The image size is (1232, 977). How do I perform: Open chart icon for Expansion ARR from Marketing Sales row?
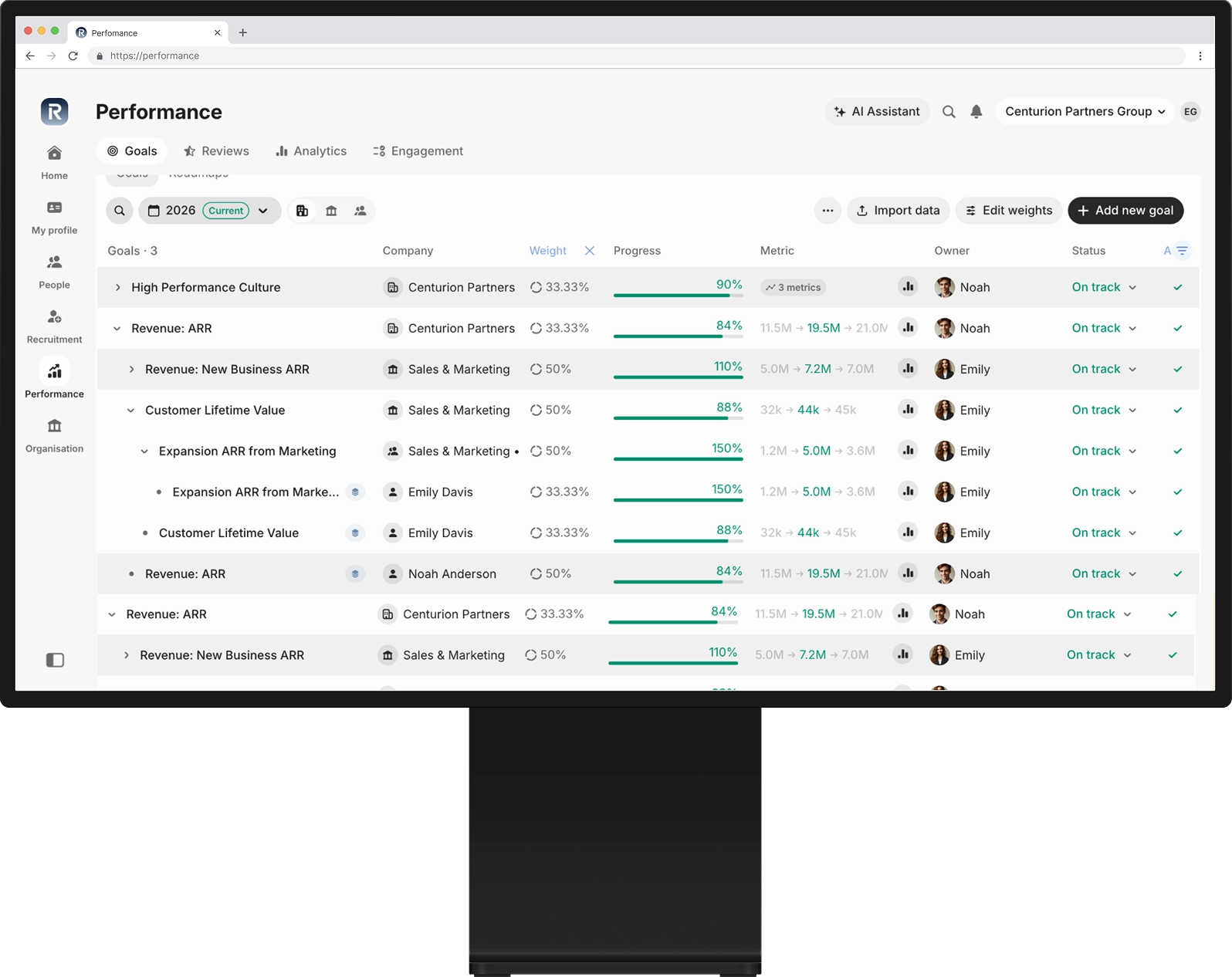[909, 451]
